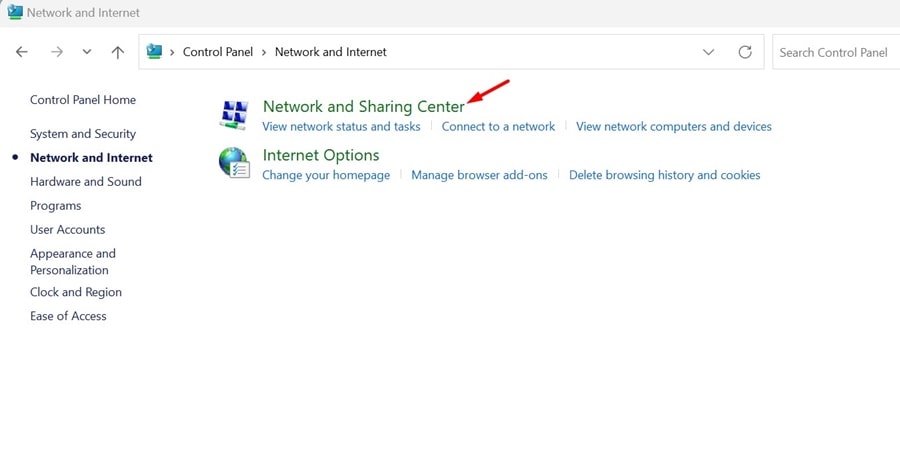Screen dimensions: 900x465
Task: Go back using the back arrow
Action: click(x=22, y=52)
